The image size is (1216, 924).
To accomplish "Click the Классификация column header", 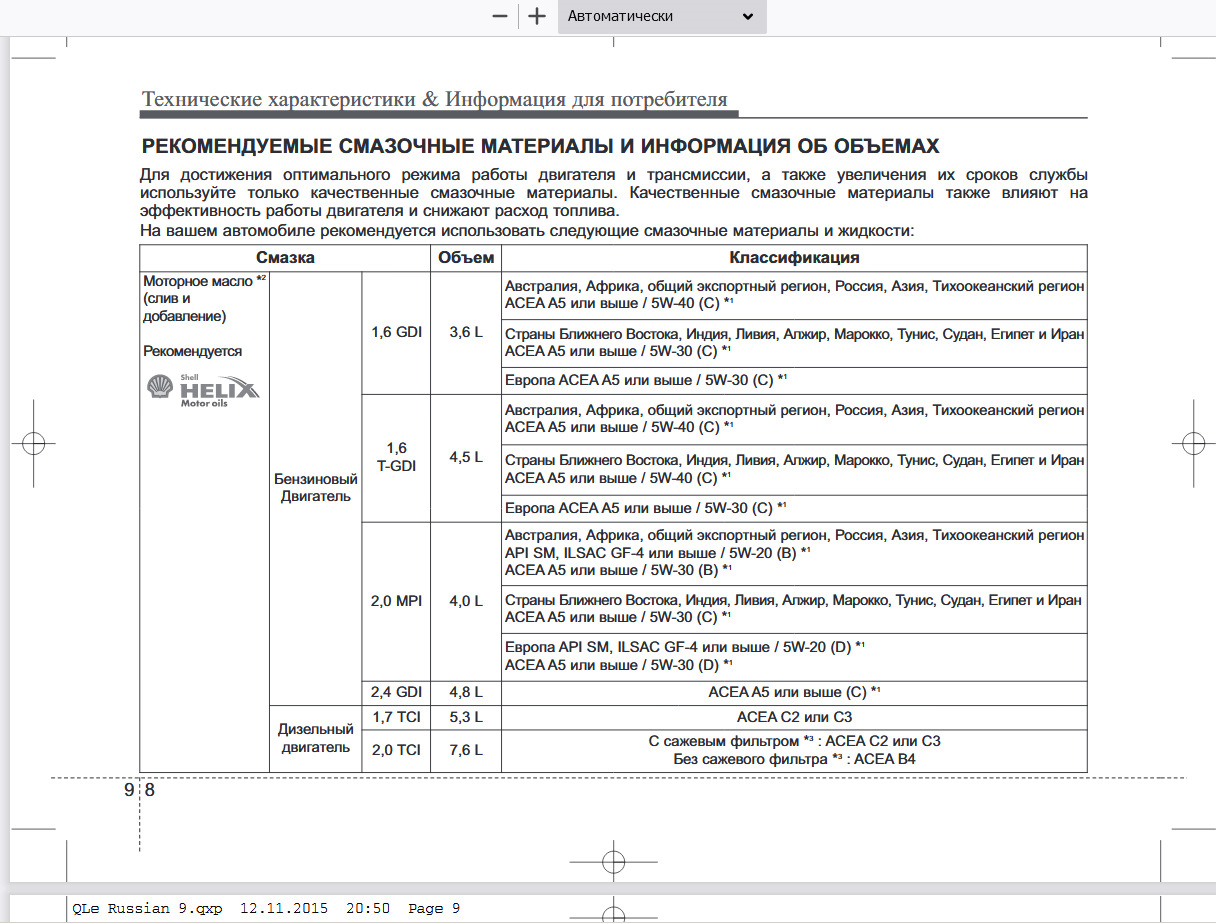I will [794, 258].
